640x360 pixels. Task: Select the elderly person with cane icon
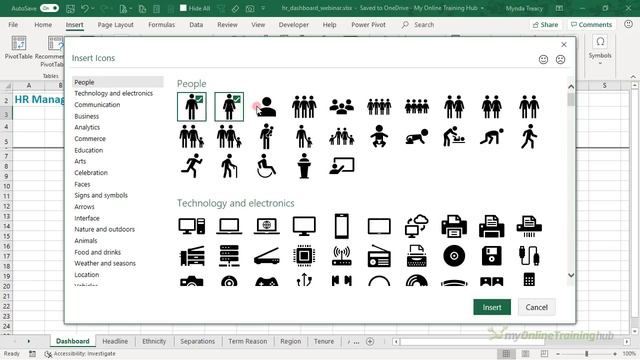[x=229, y=166]
